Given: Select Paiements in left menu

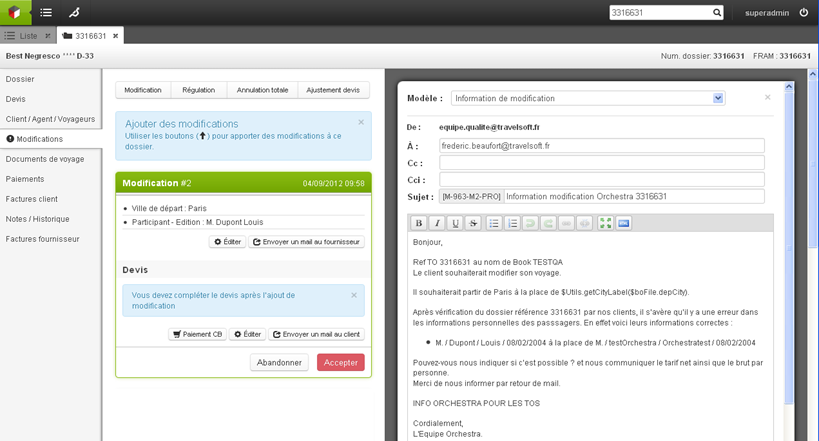Looking at the screenshot, I should tap(25, 179).
